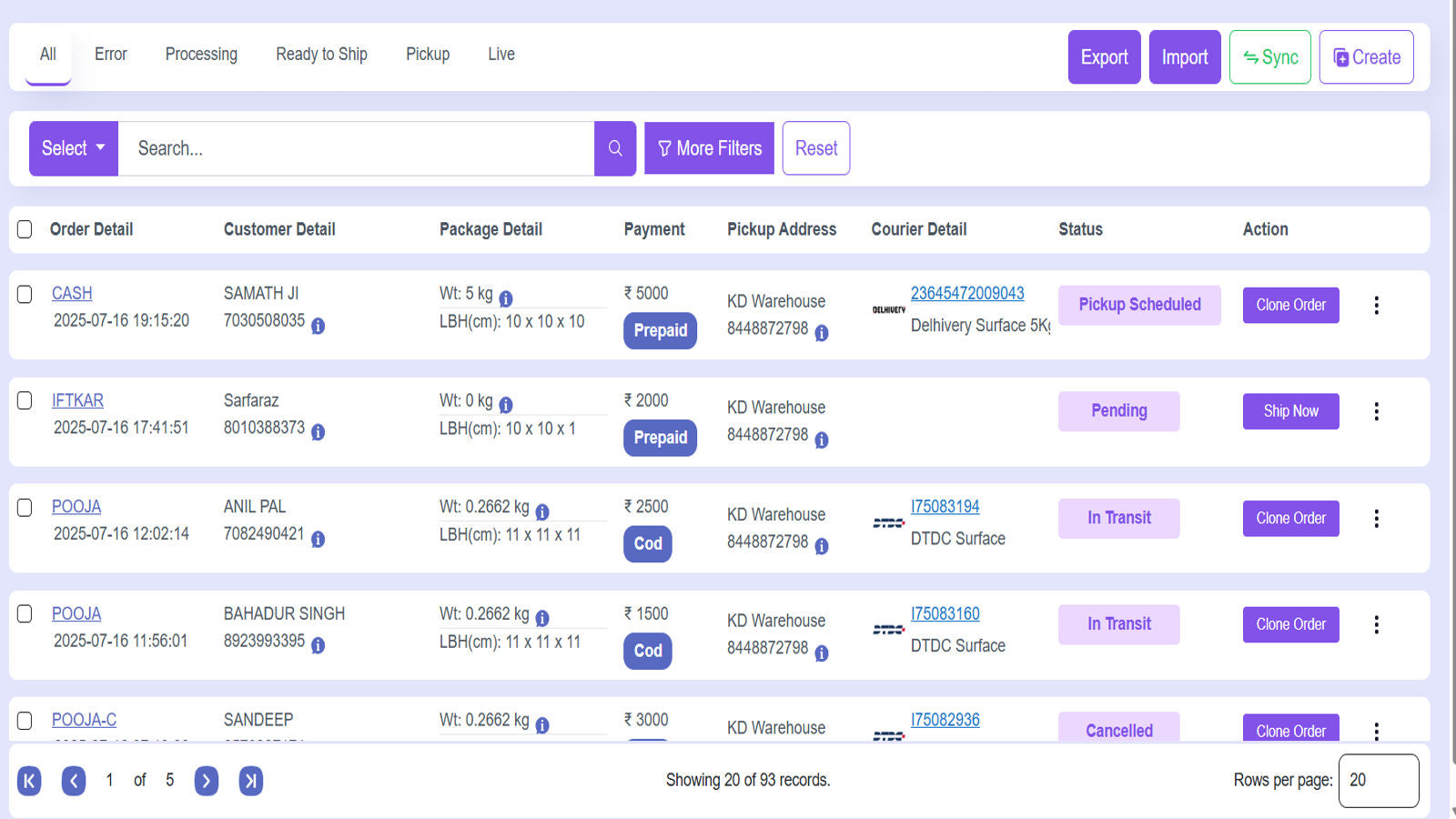Show weight info for ANIL PAL package
The width and height of the screenshot is (1456, 819).
pyautogui.click(x=542, y=511)
